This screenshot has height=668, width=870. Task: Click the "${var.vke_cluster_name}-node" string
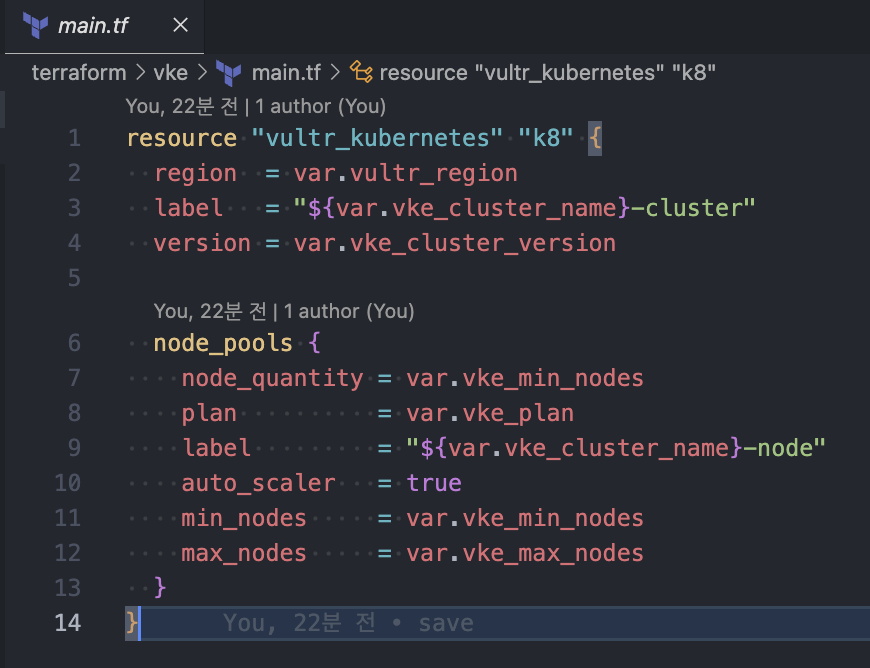(616, 448)
